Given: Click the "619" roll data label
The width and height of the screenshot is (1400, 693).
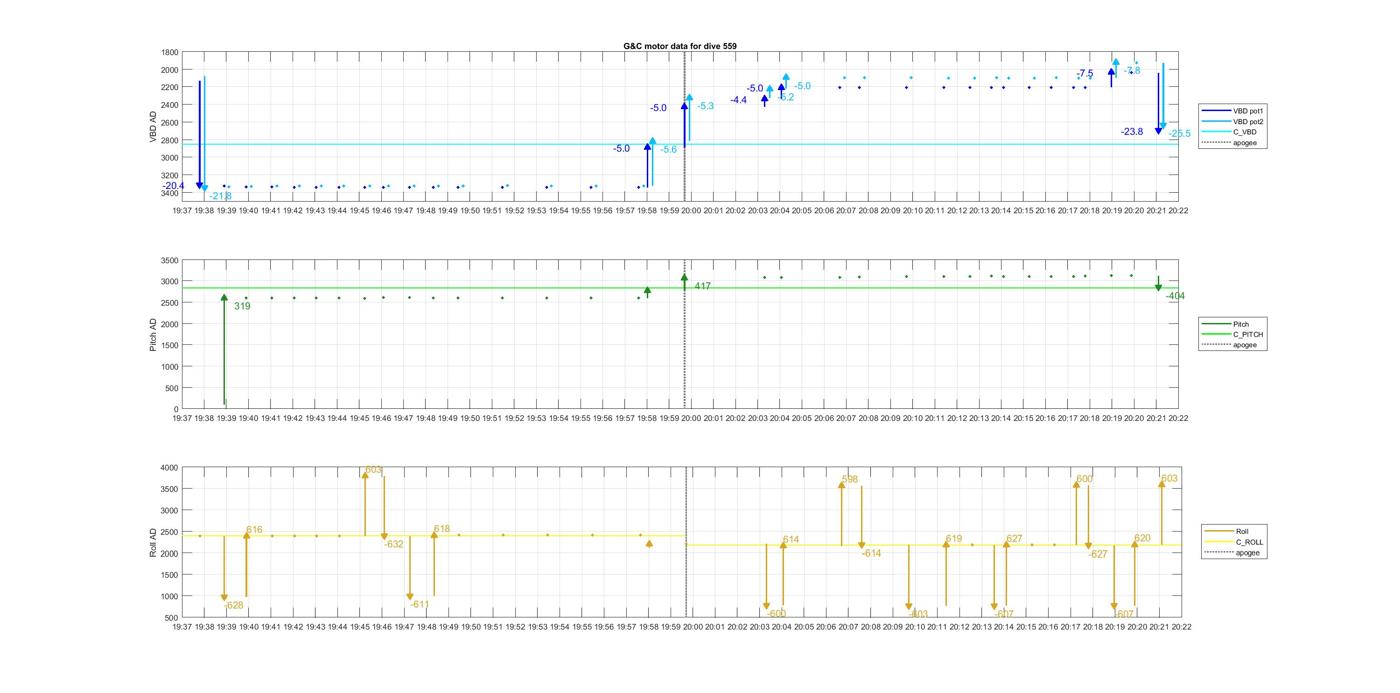Looking at the screenshot, I should [954, 540].
